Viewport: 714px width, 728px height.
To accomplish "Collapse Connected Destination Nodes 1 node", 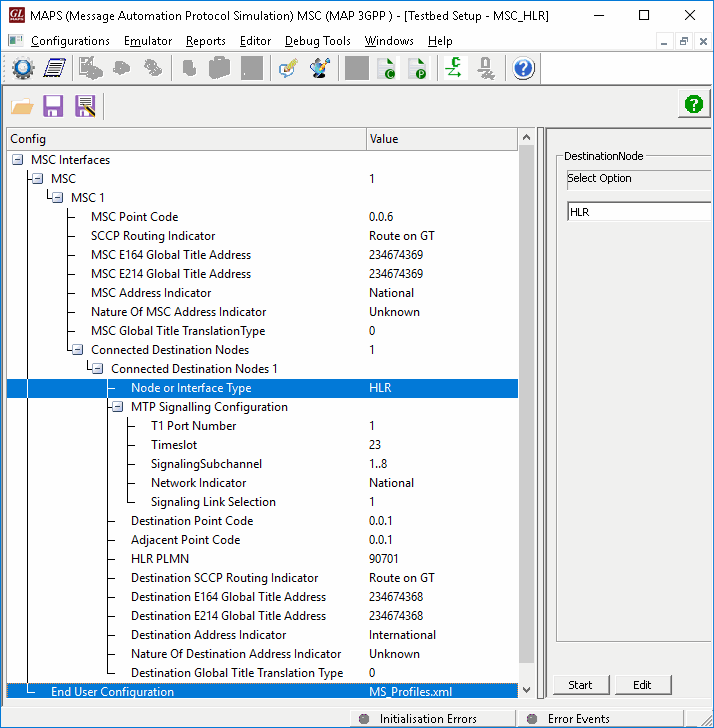I will (x=97, y=369).
